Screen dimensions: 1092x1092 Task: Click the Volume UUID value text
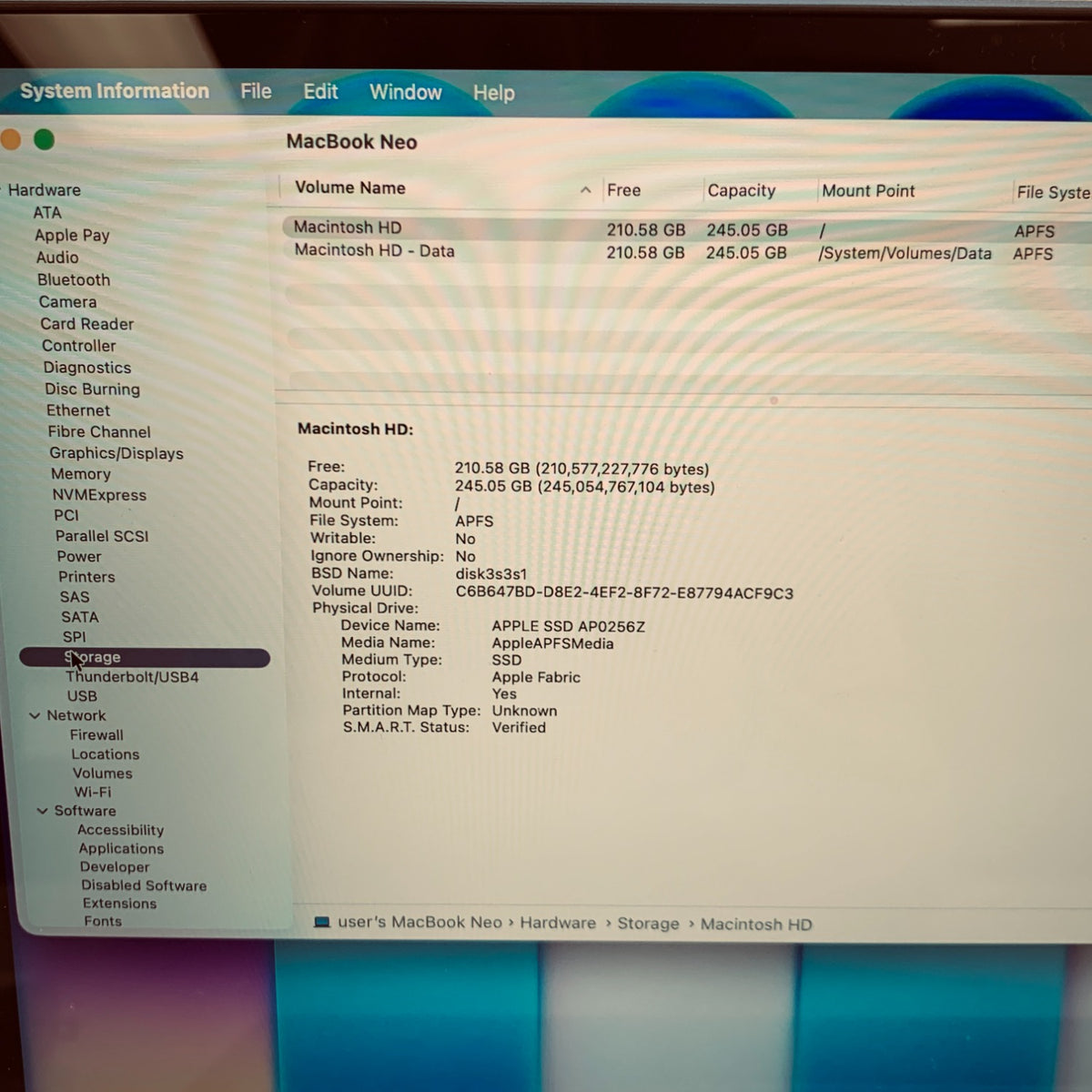coord(624,593)
